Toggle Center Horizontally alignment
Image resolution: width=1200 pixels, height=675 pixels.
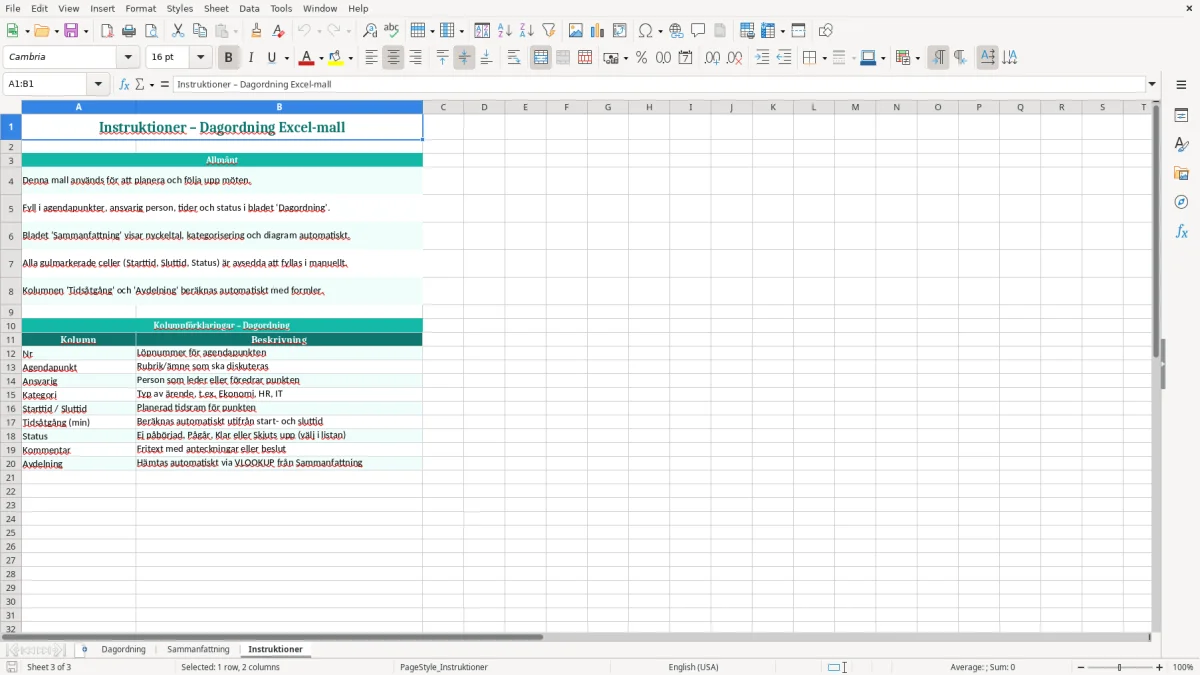click(393, 58)
